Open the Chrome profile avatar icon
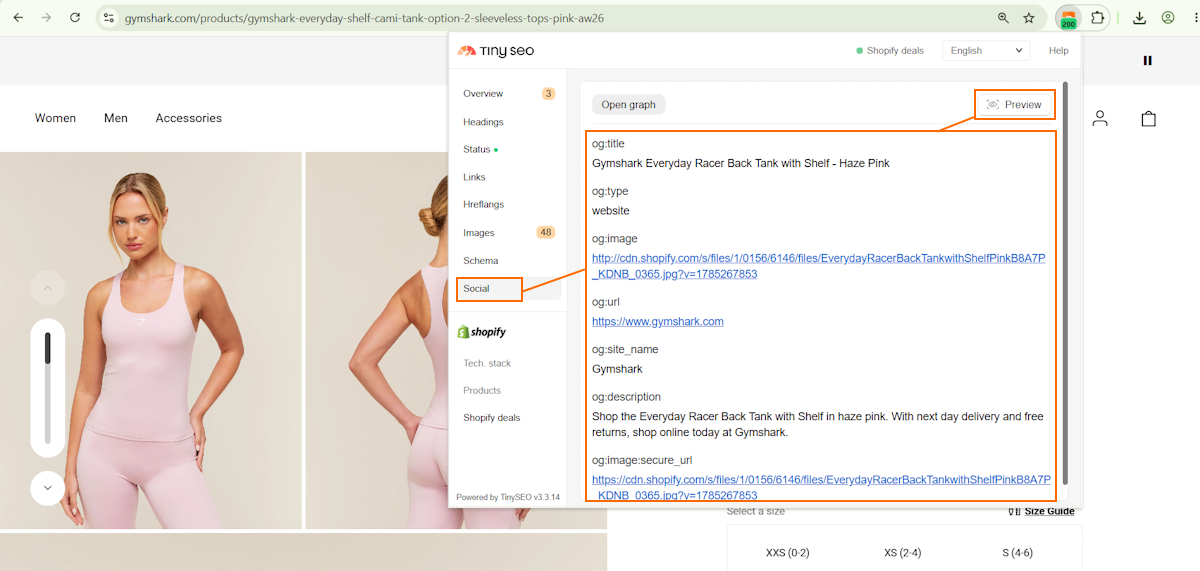Image resolution: width=1200 pixels, height=571 pixels. click(1168, 18)
